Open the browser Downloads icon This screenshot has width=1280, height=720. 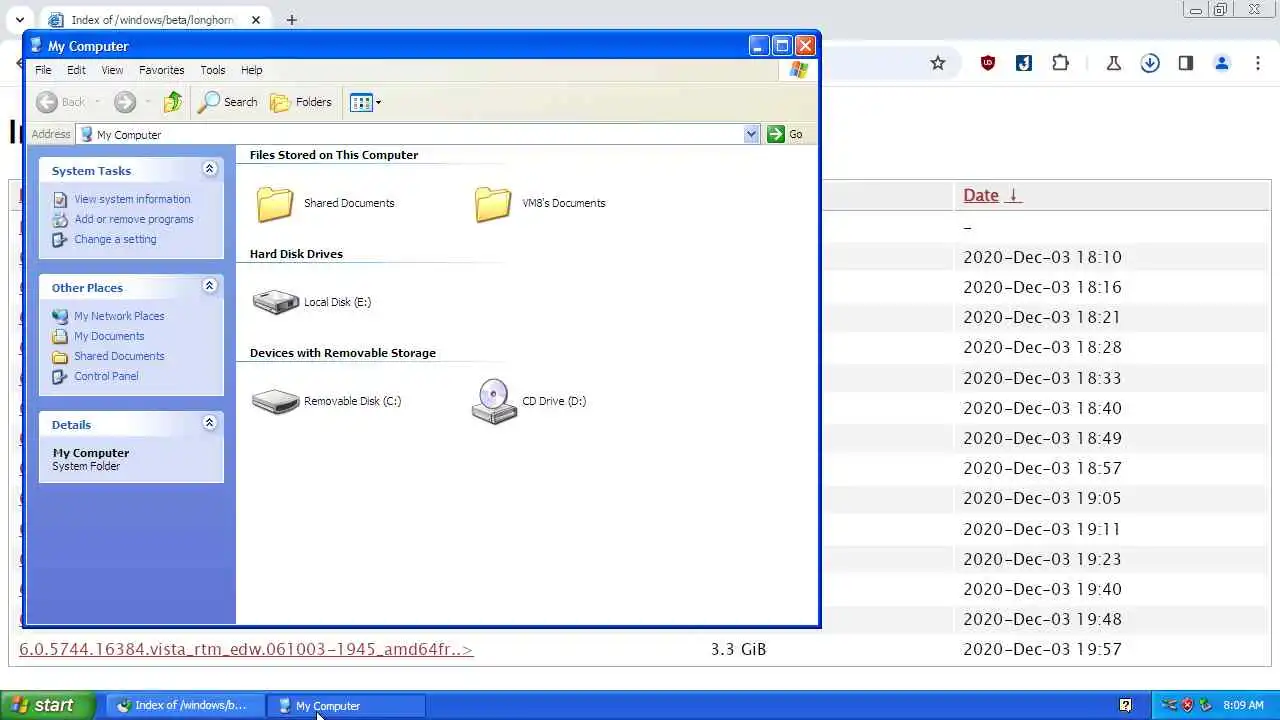(x=1150, y=63)
